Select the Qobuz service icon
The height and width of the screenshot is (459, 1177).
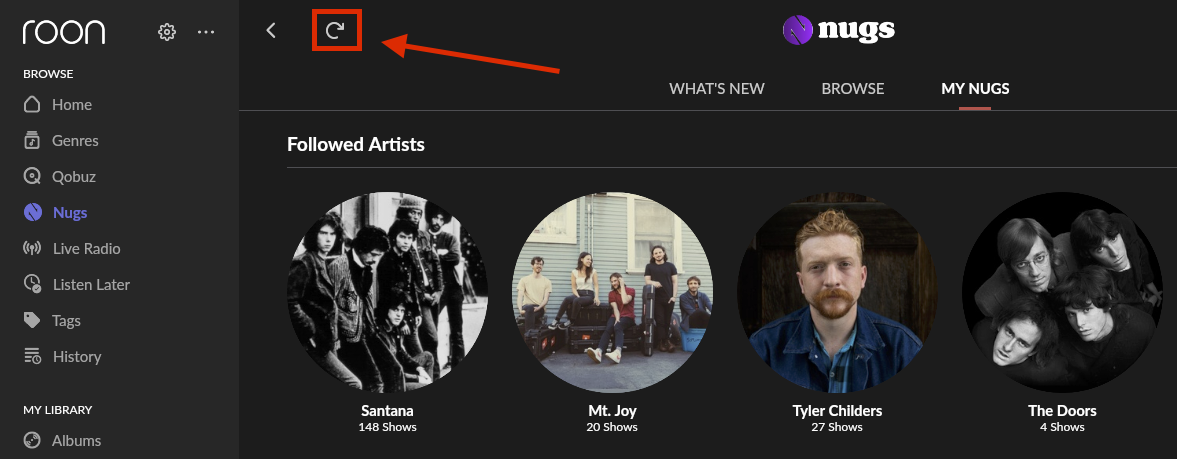point(32,177)
